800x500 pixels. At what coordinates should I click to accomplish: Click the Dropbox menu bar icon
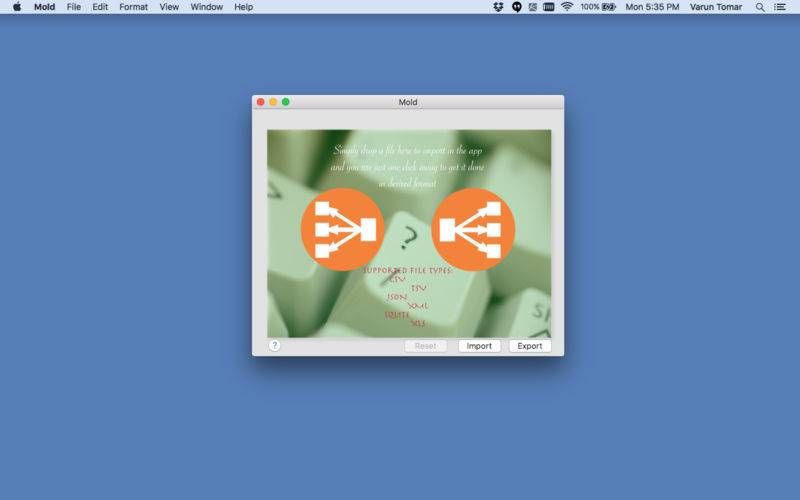click(498, 7)
